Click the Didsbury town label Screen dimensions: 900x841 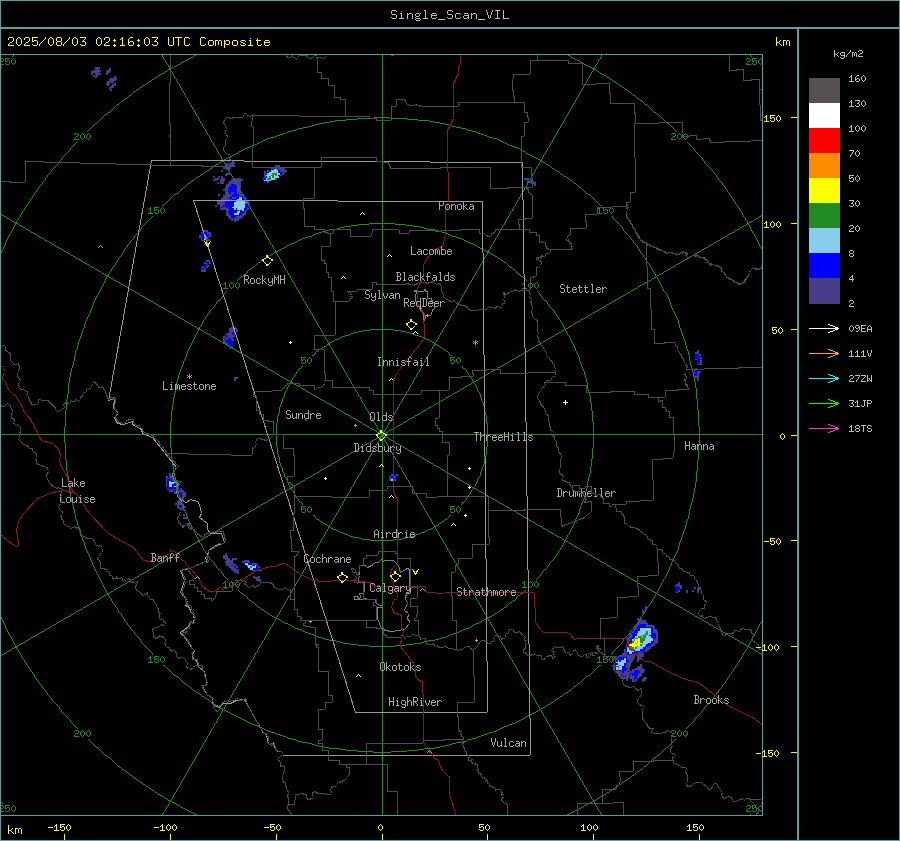(377, 448)
